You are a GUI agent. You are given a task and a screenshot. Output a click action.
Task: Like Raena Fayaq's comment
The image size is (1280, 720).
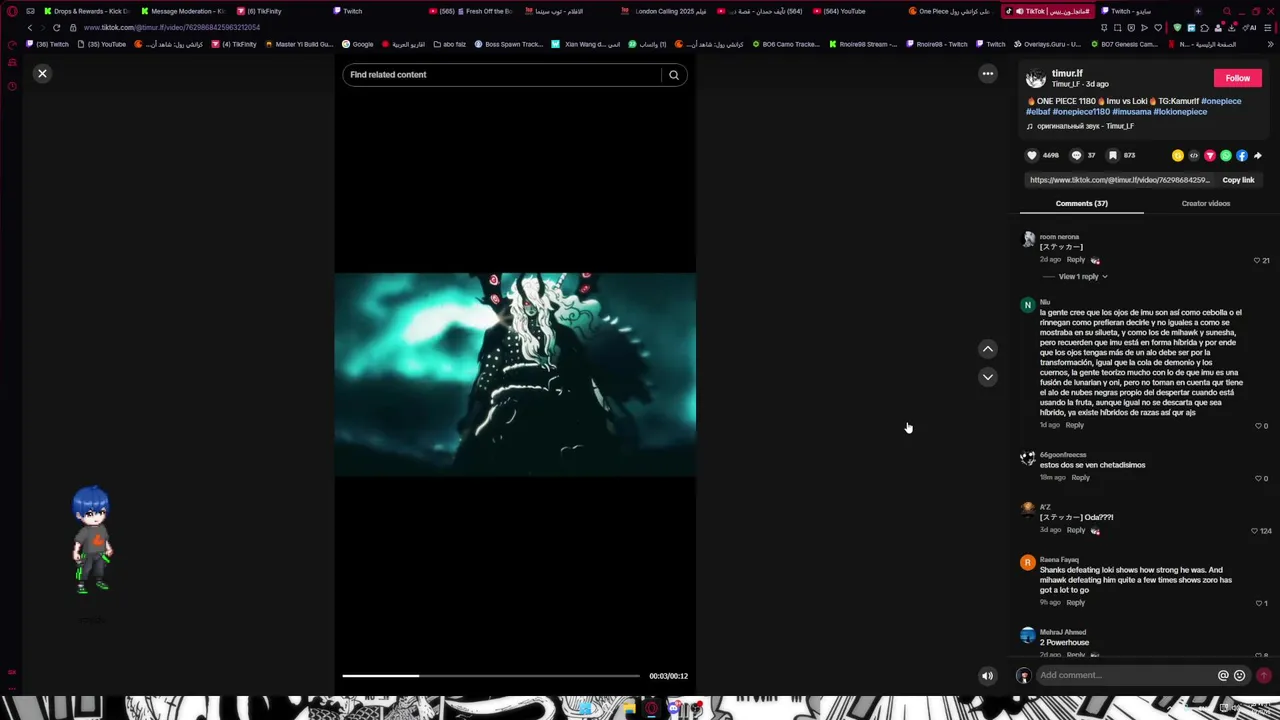pyautogui.click(x=1258, y=603)
